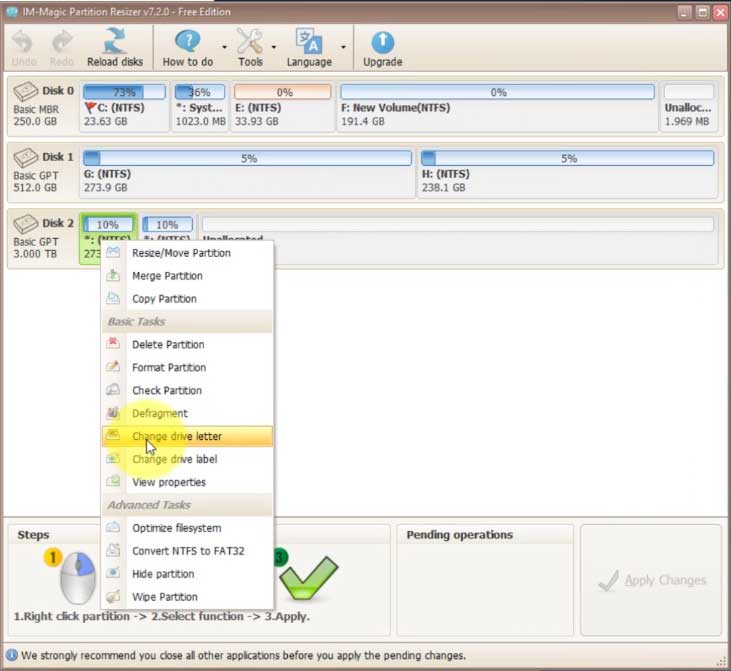Click the Wipe Partition menu icon
The width and height of the screenshot is (731, 671).
tap(113, 595)
